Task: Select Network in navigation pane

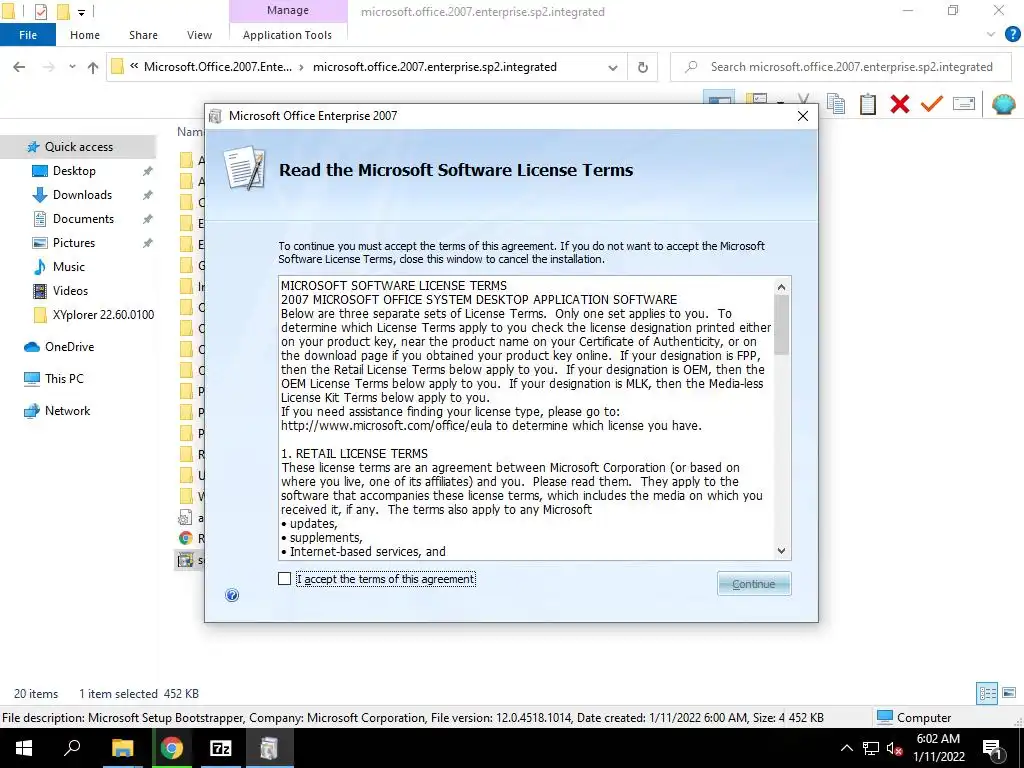Action: pyautogui.click(x=67, y=411)
